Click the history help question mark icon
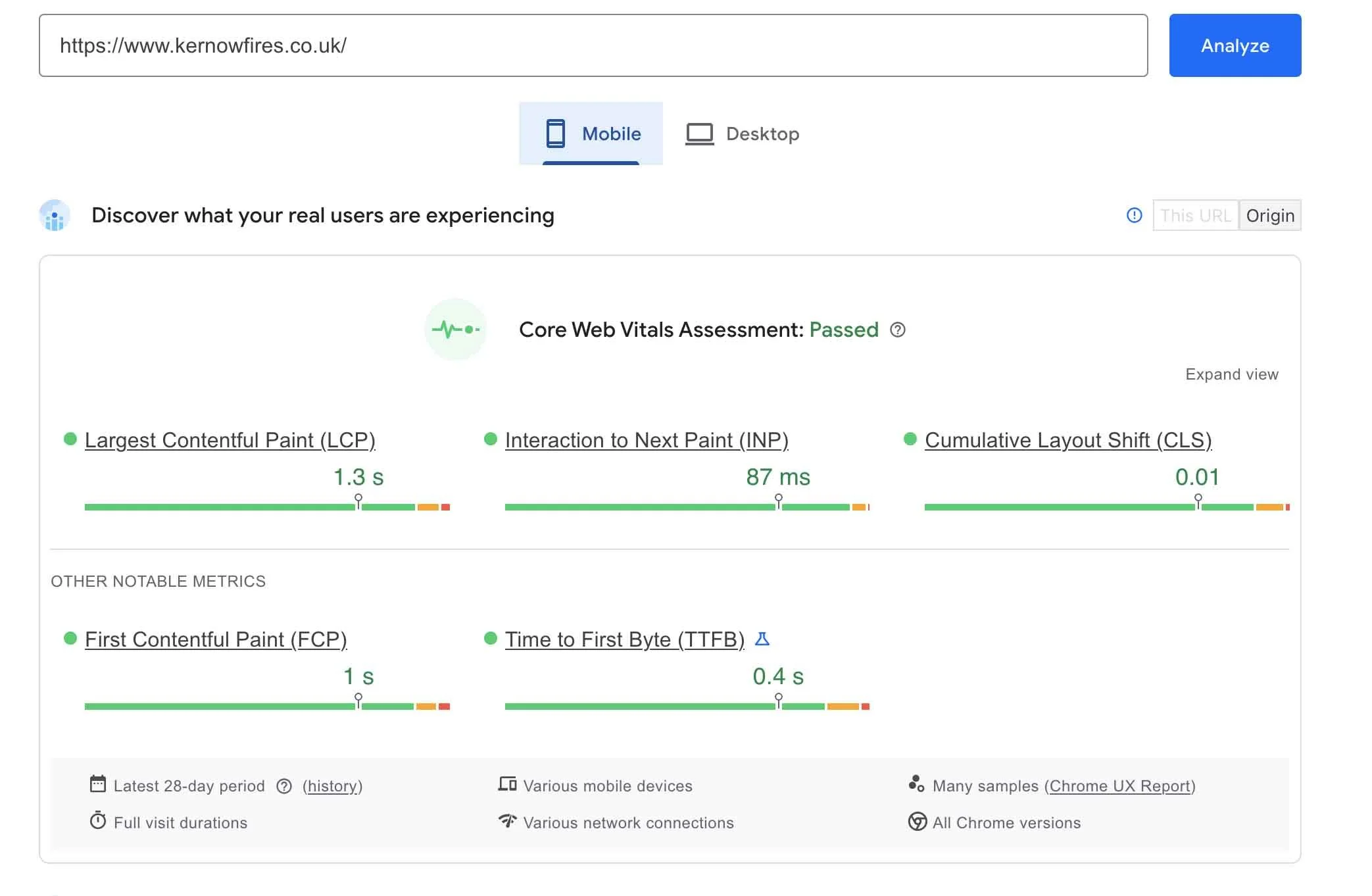This screenshot has height=896, width=1372. [x=283, y=785]
